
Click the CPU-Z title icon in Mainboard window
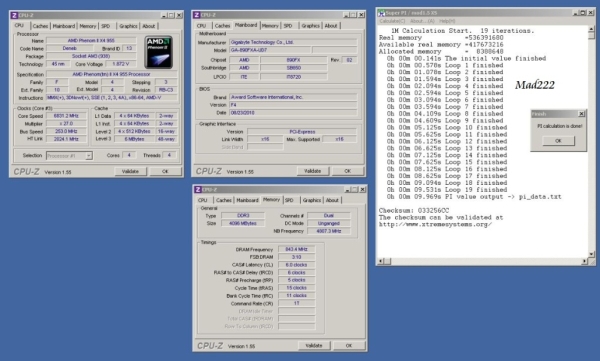tap(197, 15)
